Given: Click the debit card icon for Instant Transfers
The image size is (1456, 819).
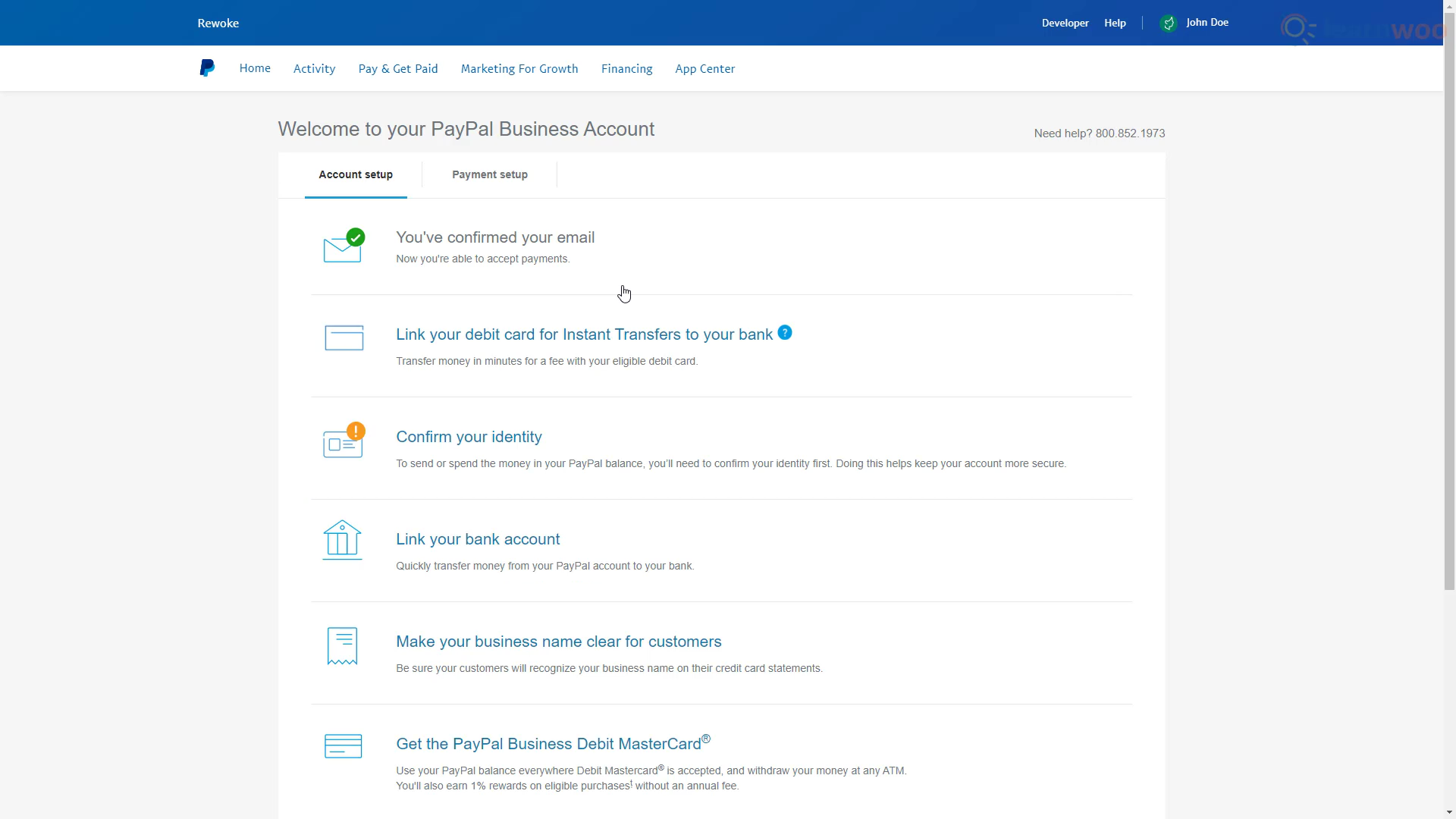Looking at the screenshot, I should click(344, 338).
